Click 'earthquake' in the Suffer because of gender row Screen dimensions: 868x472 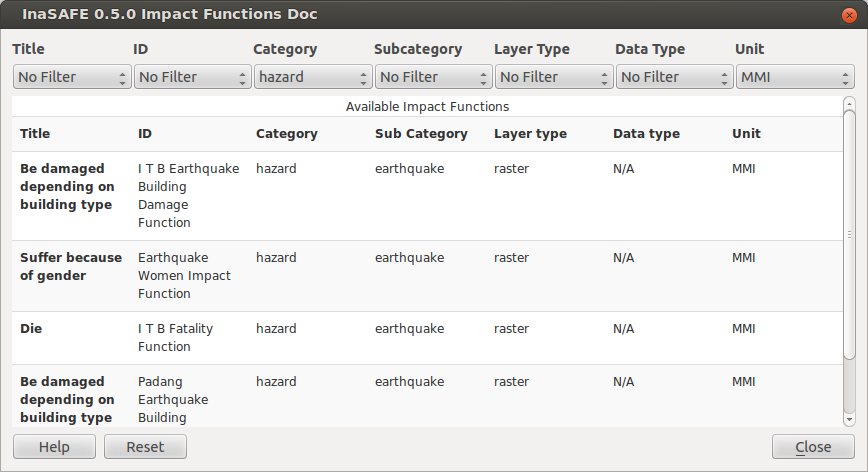[x=410, y=258]
